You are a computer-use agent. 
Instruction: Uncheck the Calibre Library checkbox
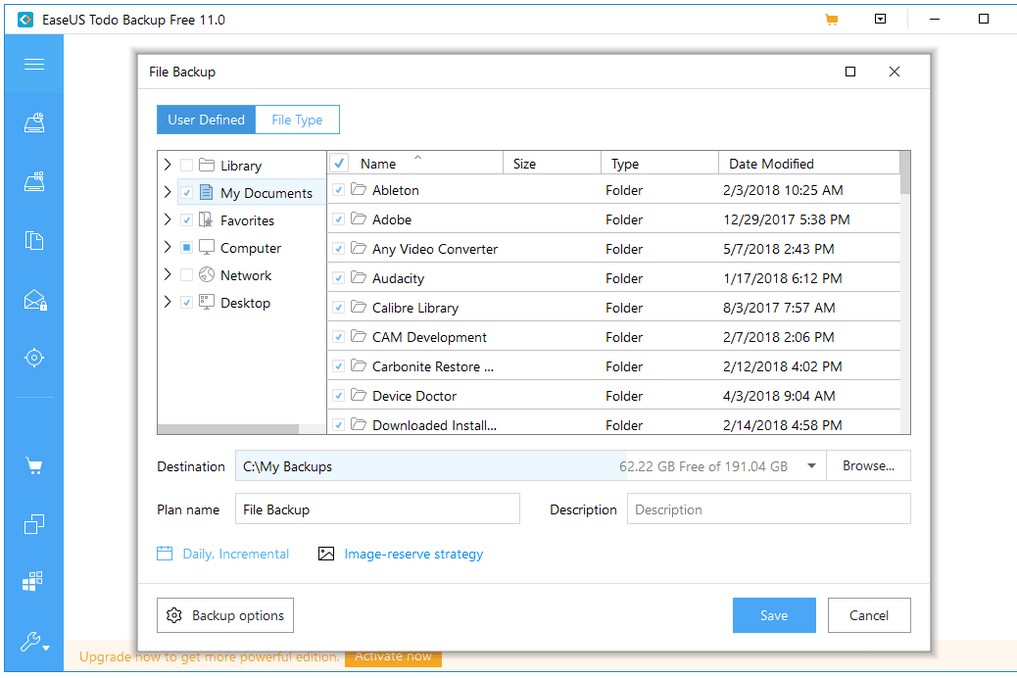(x=338, y=308)
